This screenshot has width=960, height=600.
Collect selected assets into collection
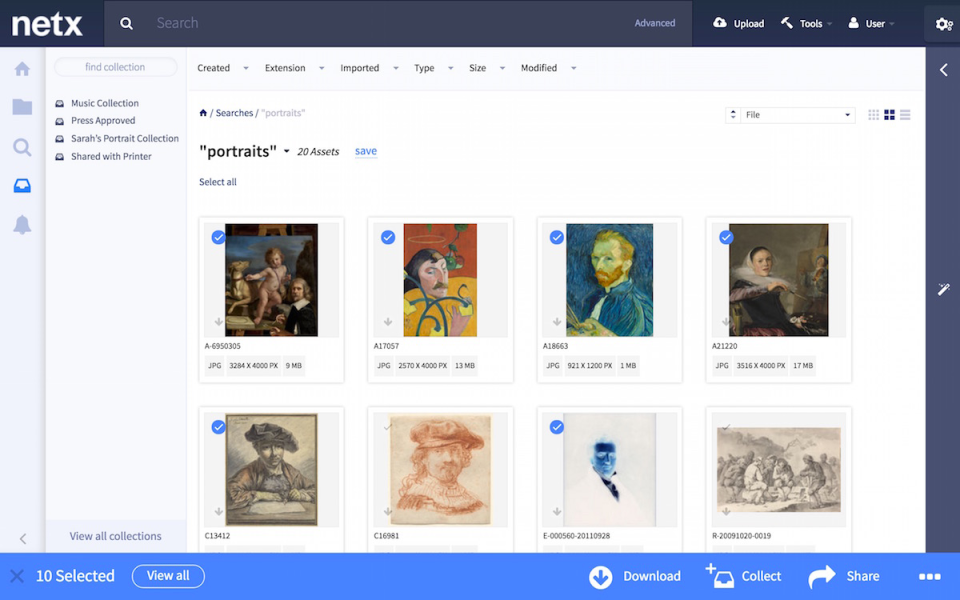[x=743, y=576]
